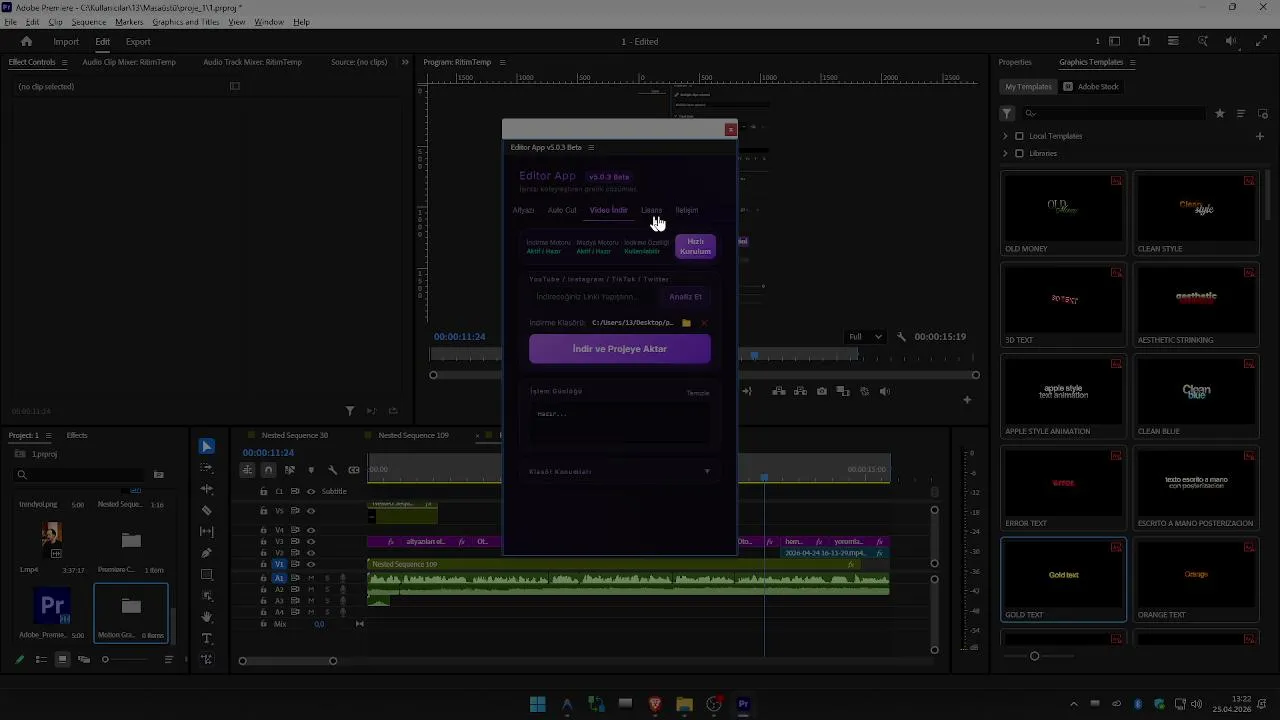This screenshot has height=720, width=1280.
Task: Click the Graphics Templates thumbnail size slider
Action: pyautogui.click(x=1035, y=656)
